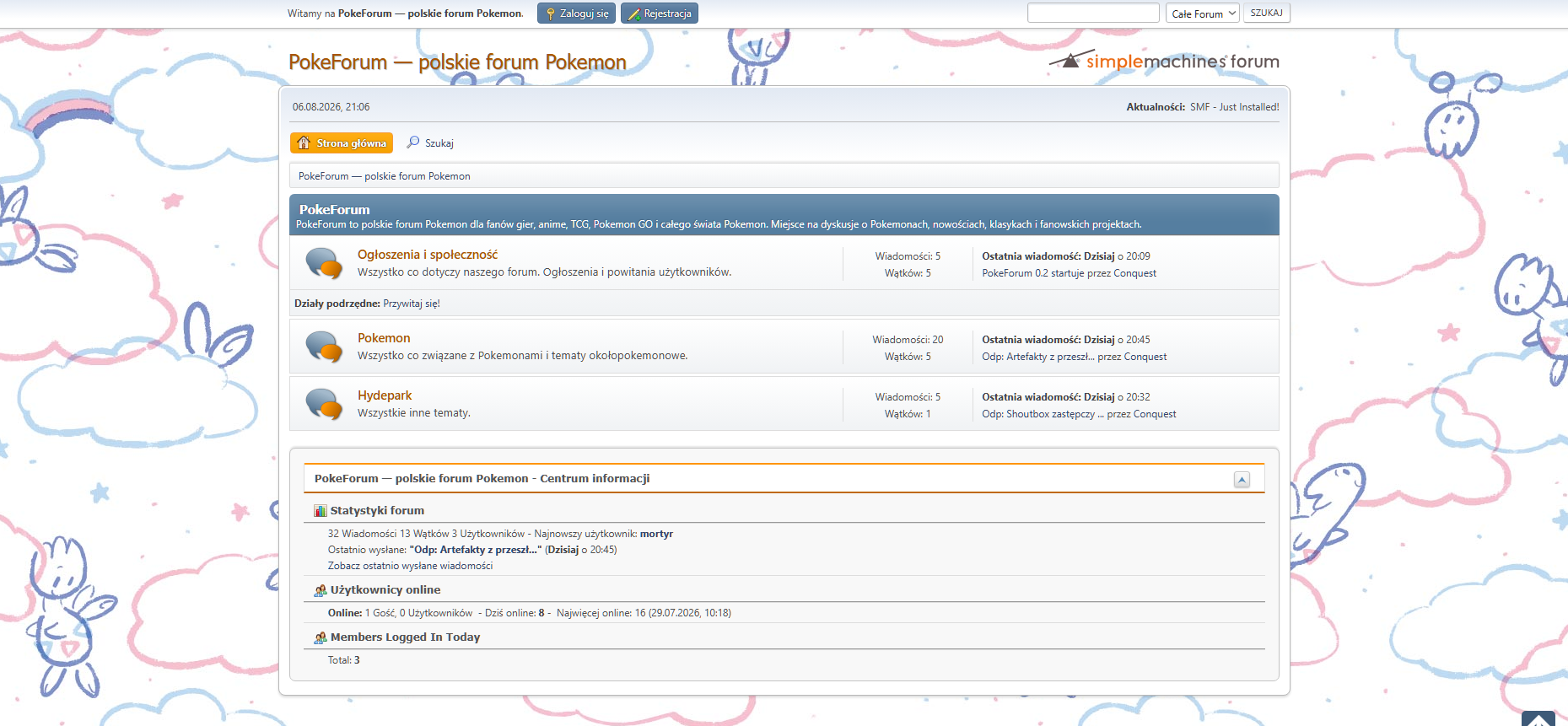This screenshot has height=726, width=1568.
Task: Open last post Odp: Artefakty z przeszł... in Pokemon row
Action: coord(1038,357)
